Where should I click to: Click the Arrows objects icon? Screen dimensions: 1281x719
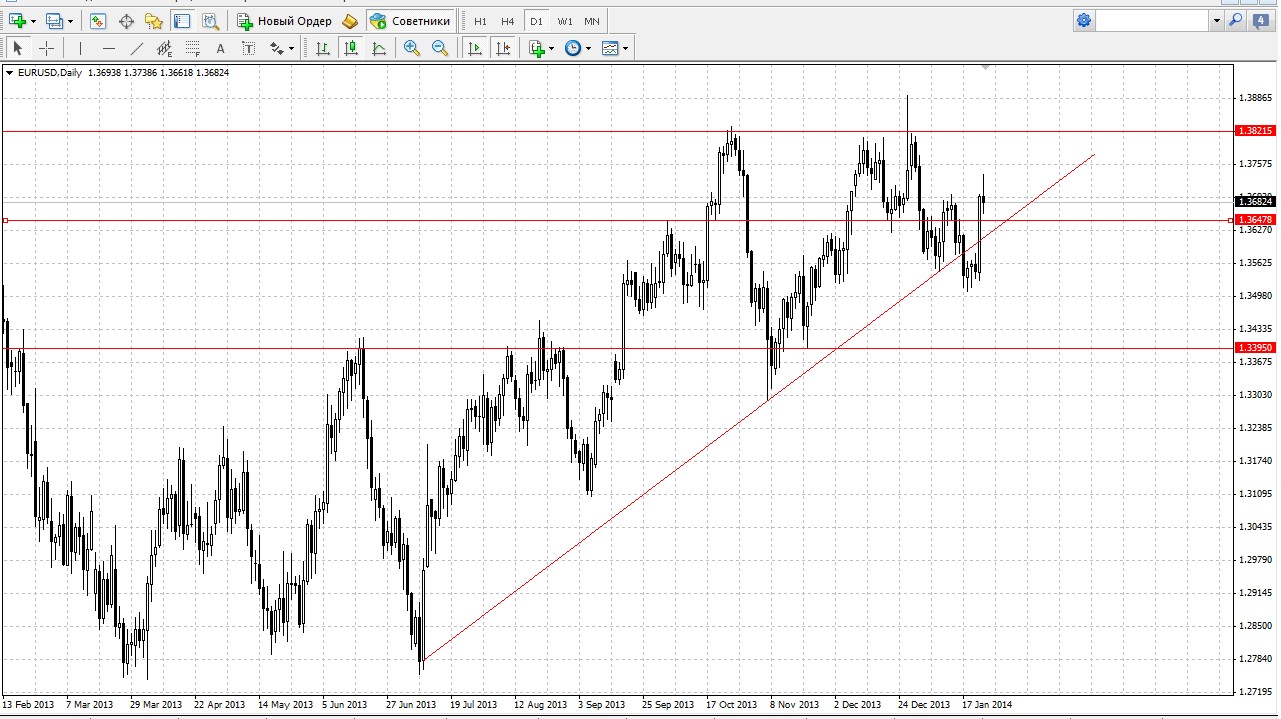(277, 48)
